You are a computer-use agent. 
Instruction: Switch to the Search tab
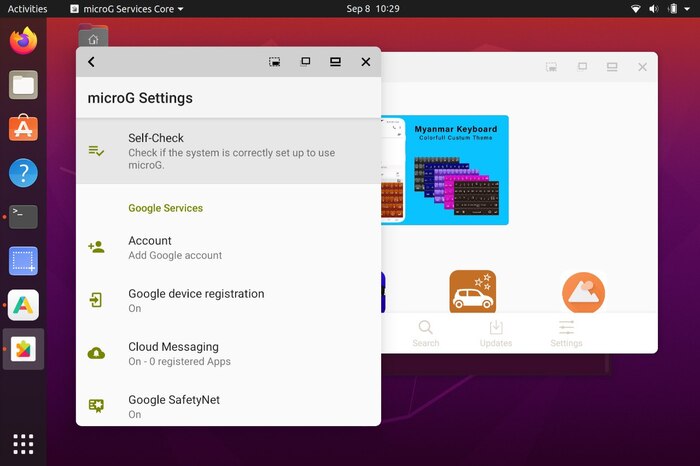click(425, 333)
